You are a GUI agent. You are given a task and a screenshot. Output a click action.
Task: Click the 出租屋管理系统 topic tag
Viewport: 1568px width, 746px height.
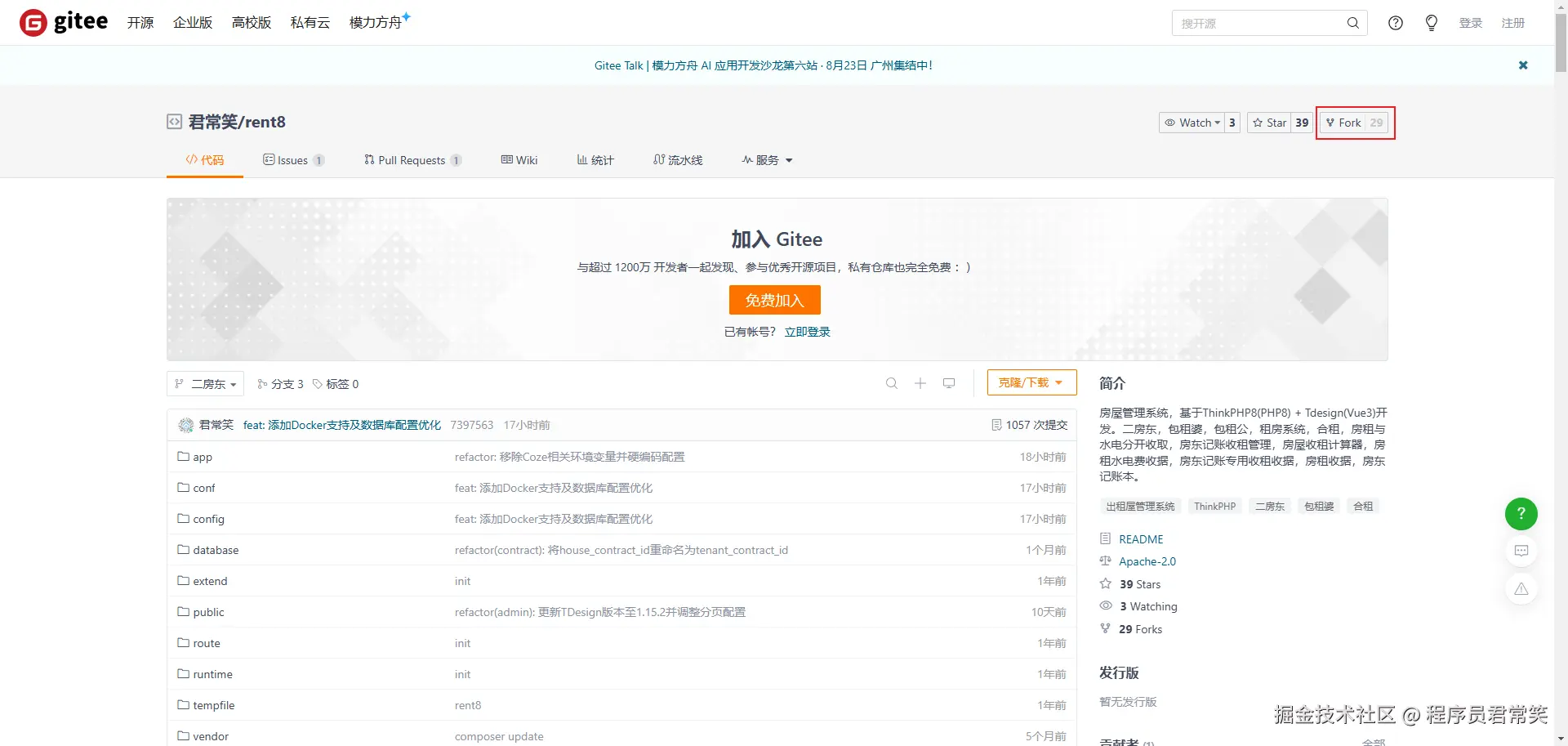point(1140,507)
